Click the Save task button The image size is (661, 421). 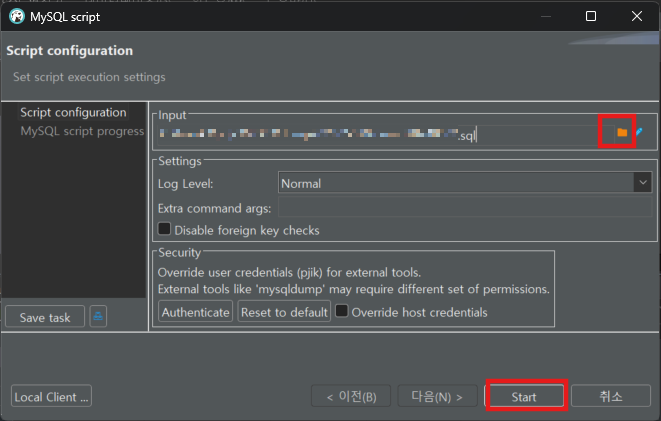(x=45, y=316)
